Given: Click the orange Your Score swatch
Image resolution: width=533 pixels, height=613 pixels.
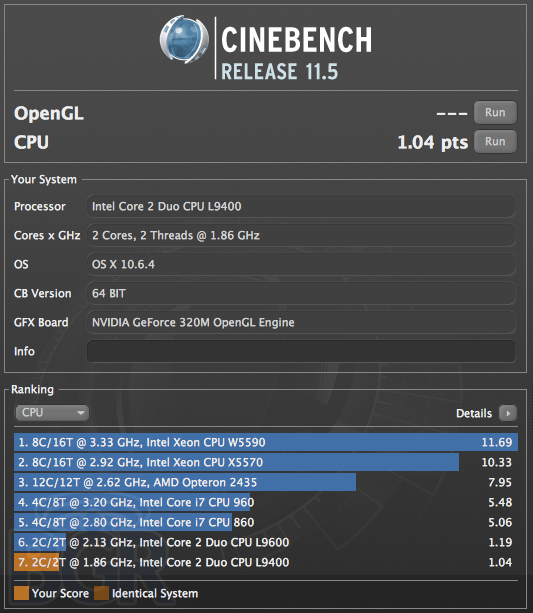Looking at the screenshot, I should point(21,593).
